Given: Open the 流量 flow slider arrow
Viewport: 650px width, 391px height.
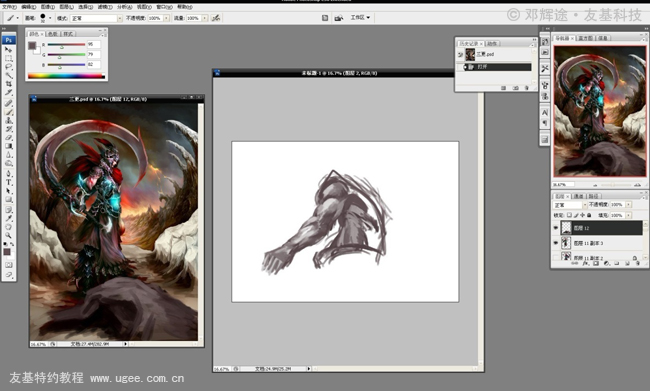Looking at the screenshot, I should [x=205, y=18].
